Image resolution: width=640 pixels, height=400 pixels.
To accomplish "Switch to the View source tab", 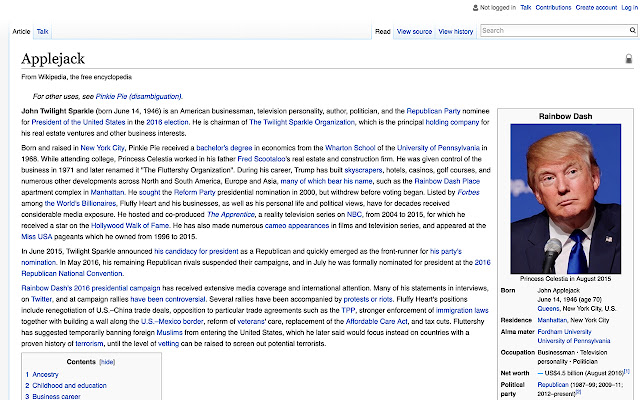I will (x=414, y=31).
